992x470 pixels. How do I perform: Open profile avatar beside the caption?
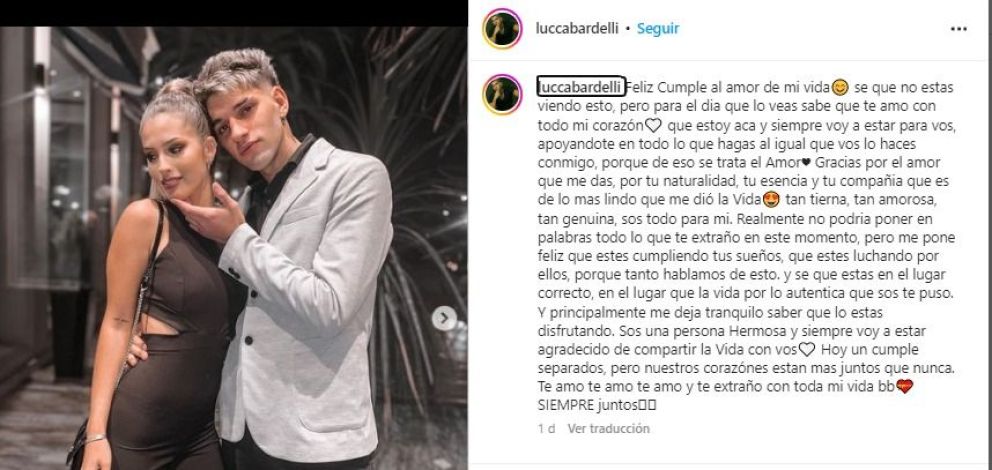502,94
